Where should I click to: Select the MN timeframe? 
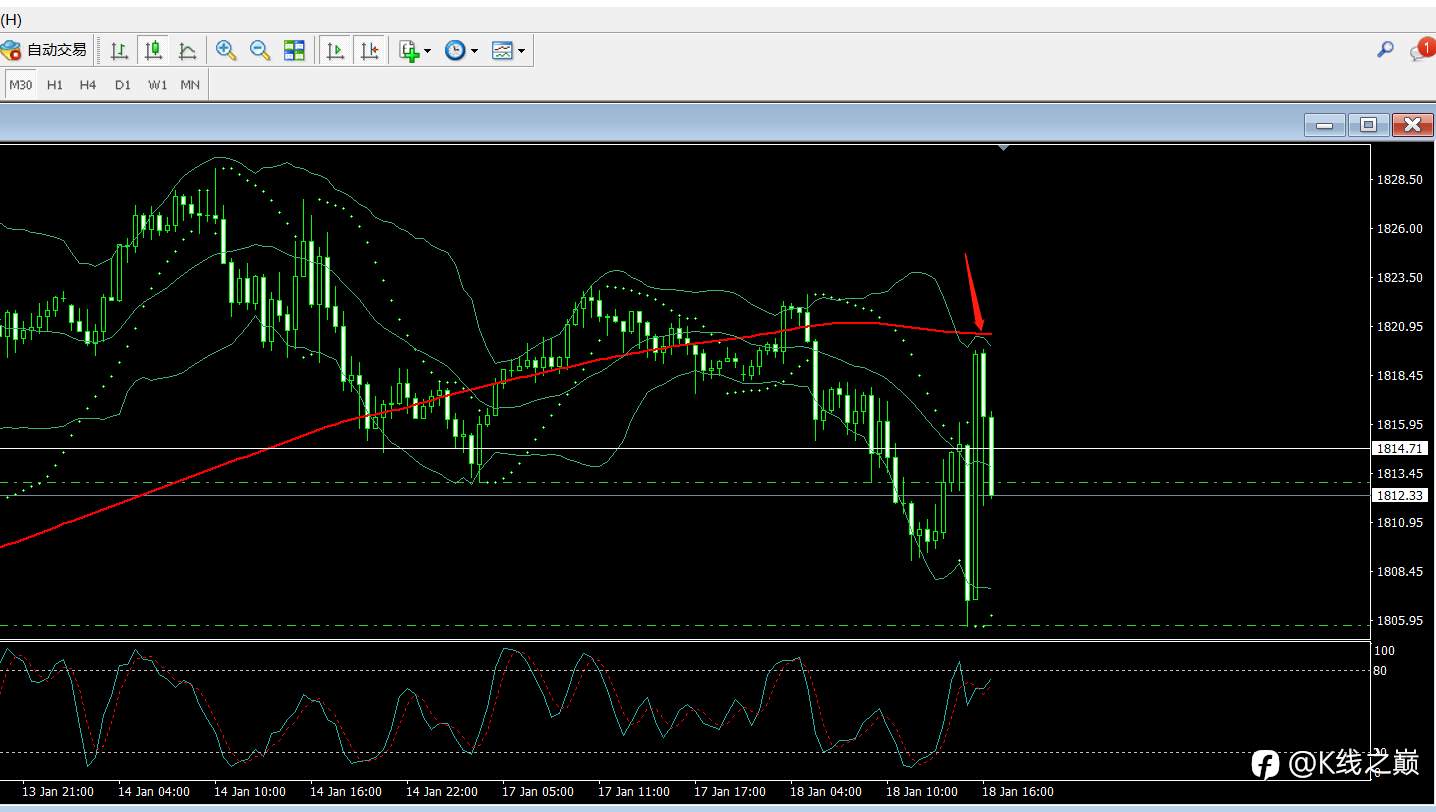point(190,85)
